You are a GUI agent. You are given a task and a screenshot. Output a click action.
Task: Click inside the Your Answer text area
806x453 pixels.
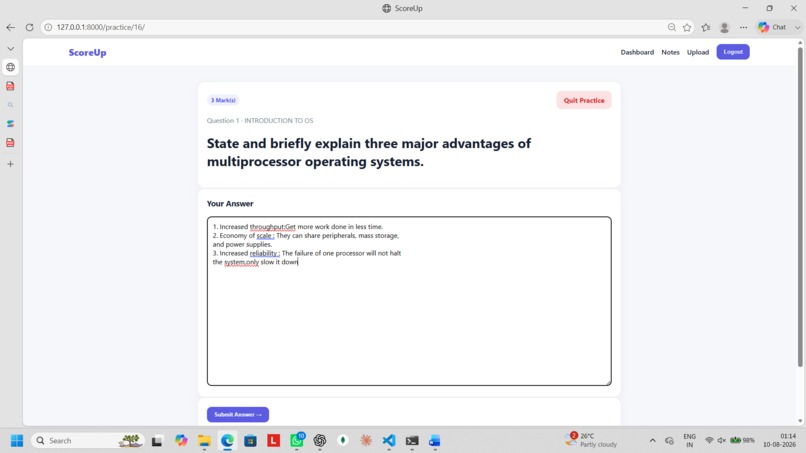409,301
